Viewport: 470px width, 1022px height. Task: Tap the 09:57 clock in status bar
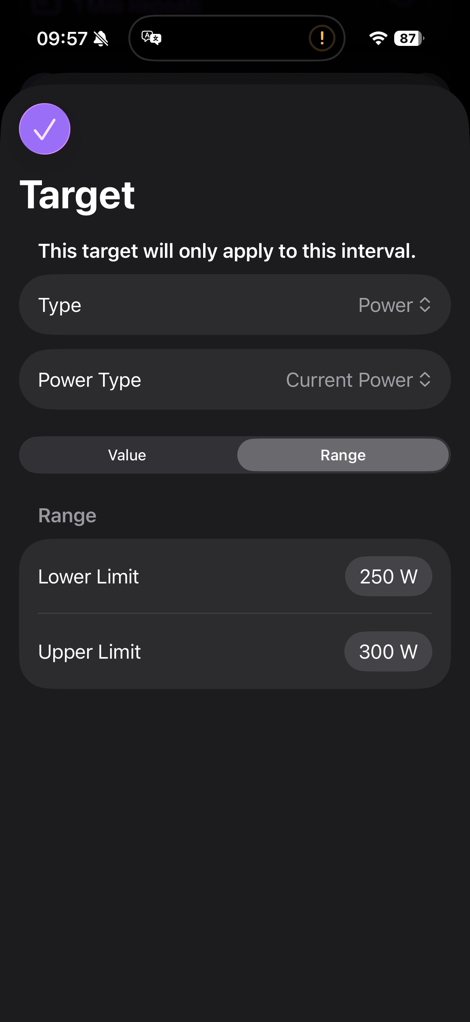click(x=62, y=38)
